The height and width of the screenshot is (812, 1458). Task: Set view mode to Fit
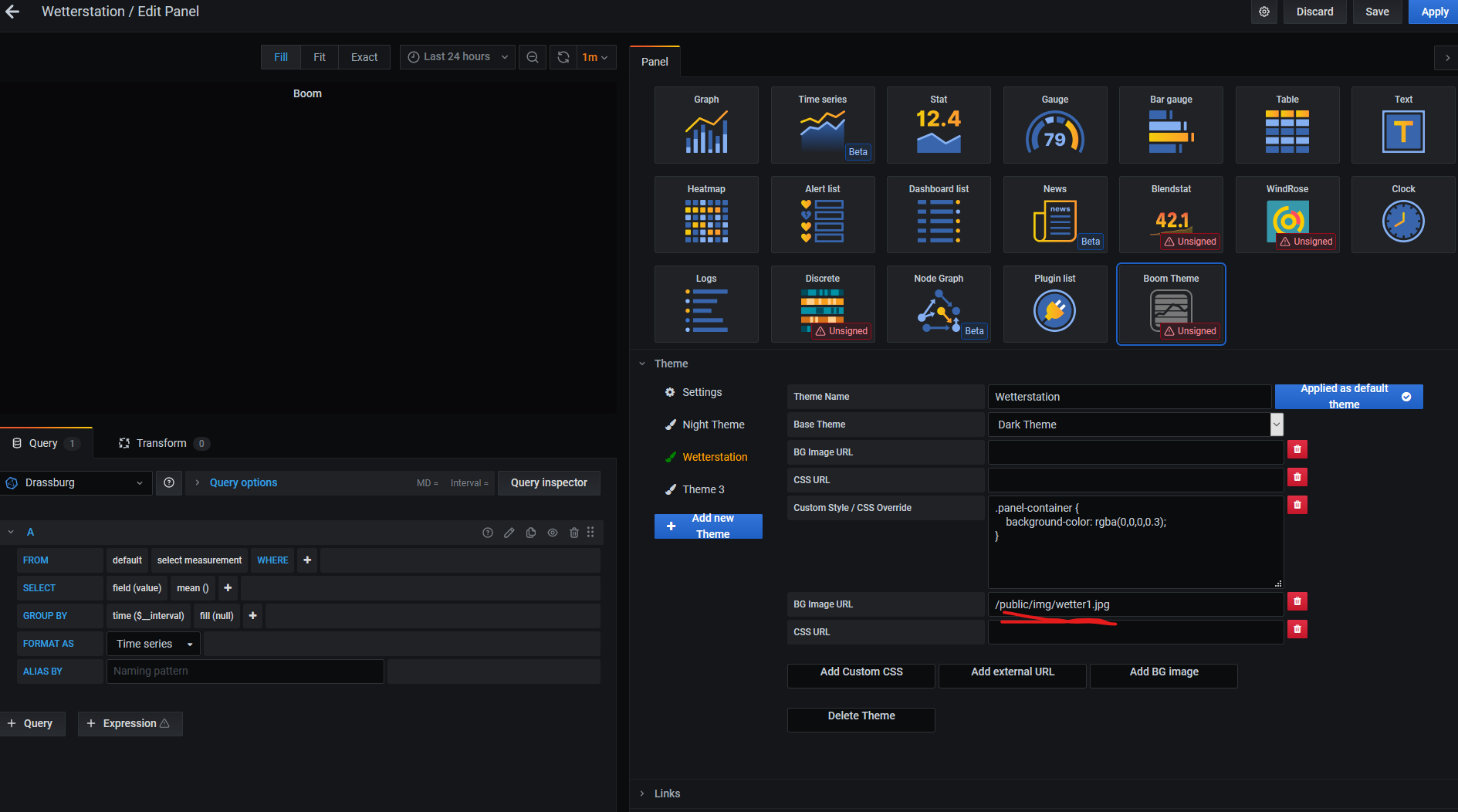click(320, 57)
